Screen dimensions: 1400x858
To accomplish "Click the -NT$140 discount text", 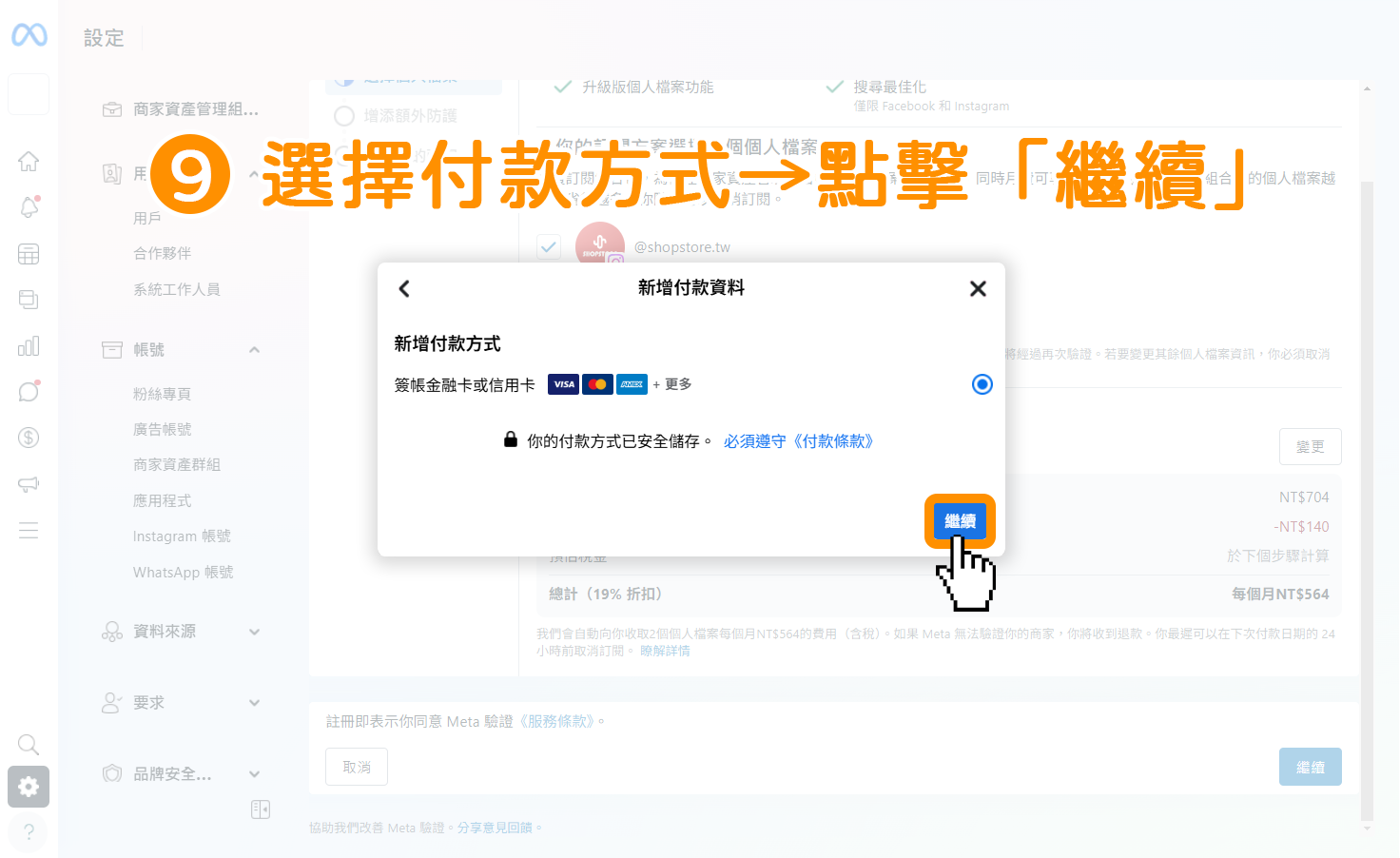I will tap(1301, 527).
